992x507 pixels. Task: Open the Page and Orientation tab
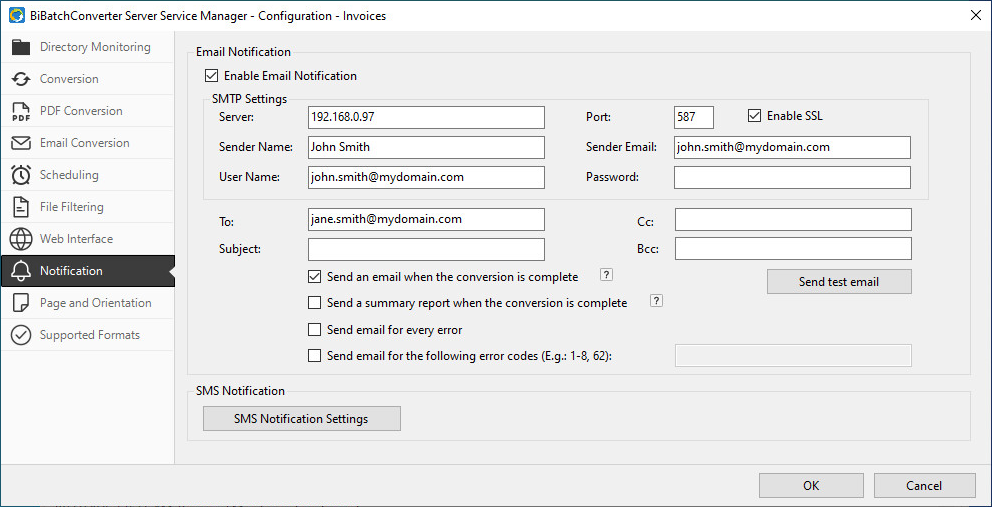click(x=95, y=303)
